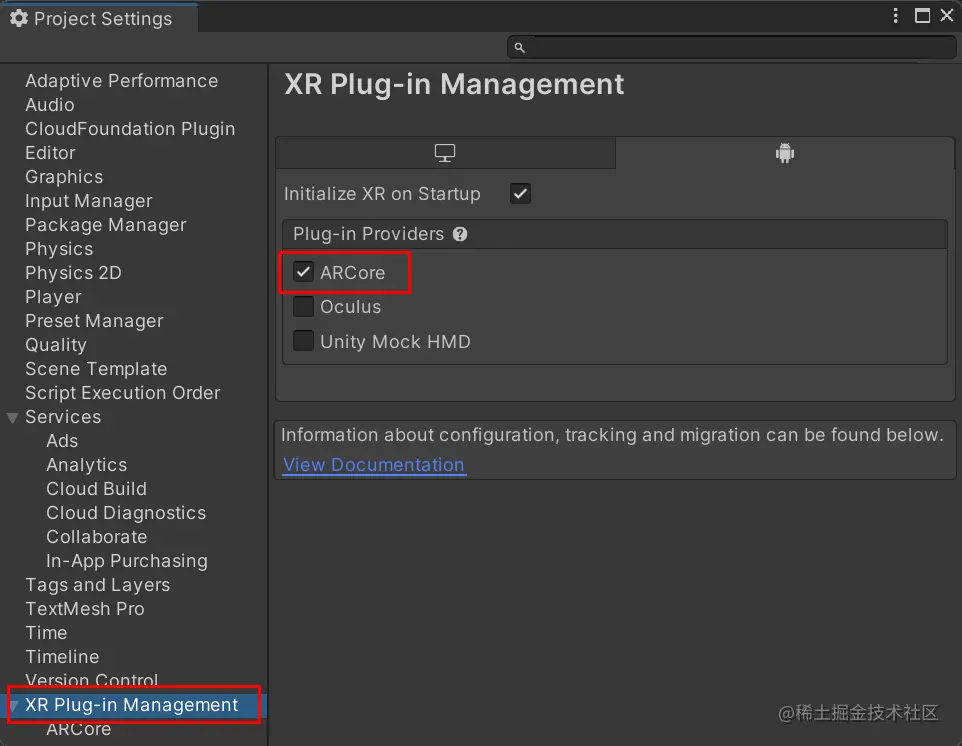Open Ads under Services

(62, 440)
